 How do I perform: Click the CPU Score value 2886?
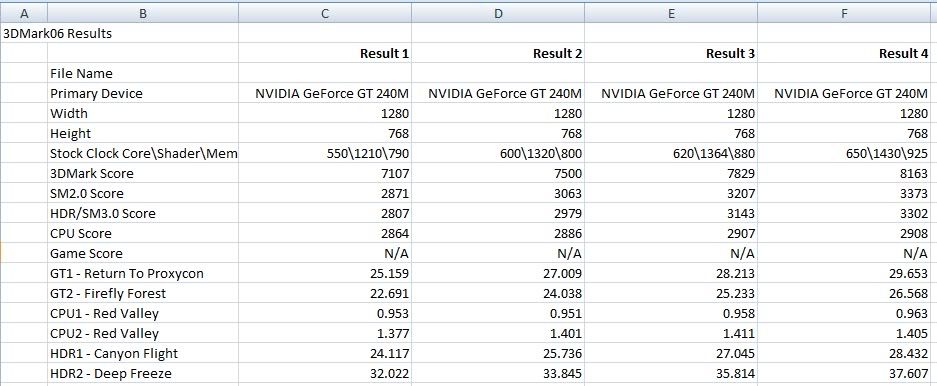click(x=498, y=233)
